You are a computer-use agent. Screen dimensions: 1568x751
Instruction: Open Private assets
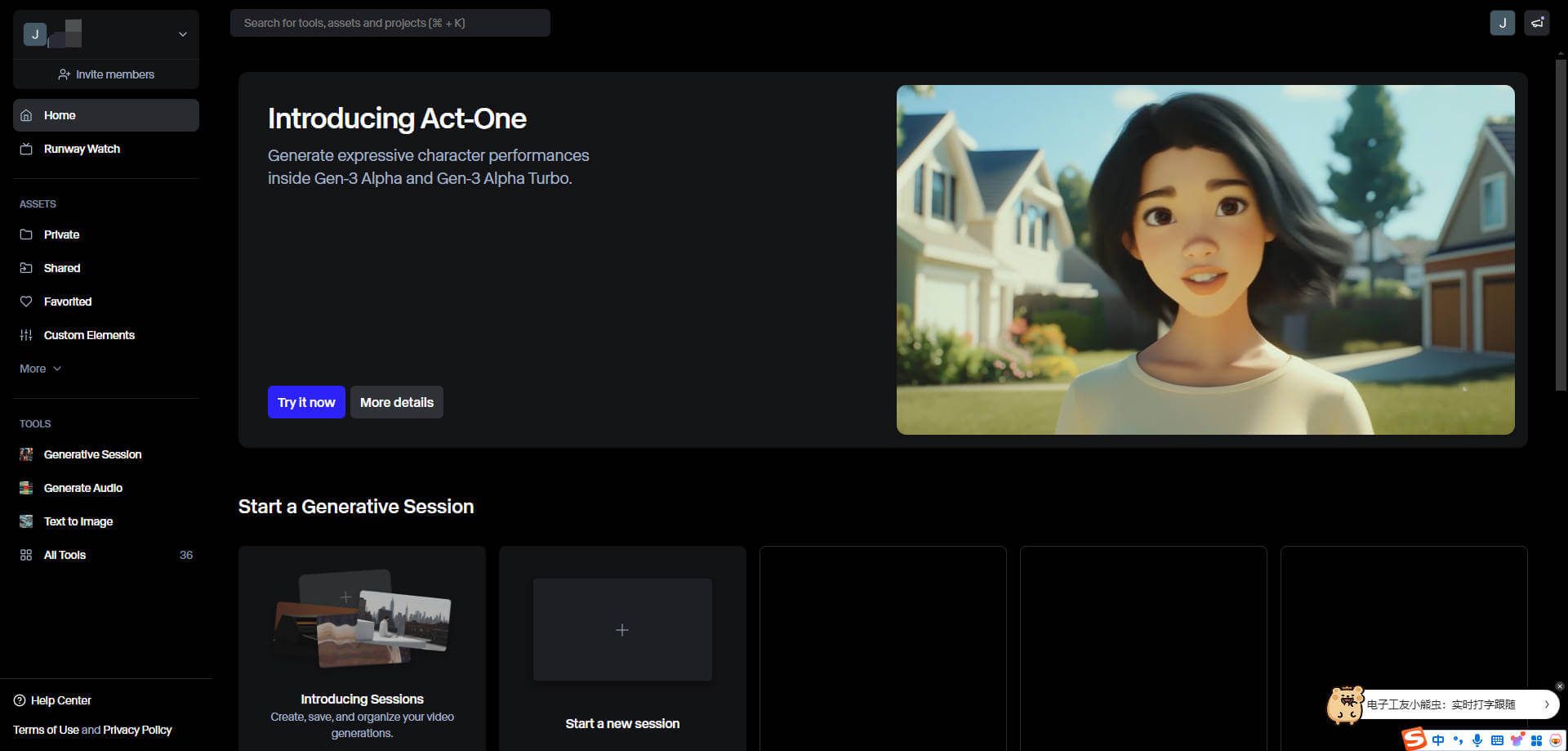pos(106,235)
